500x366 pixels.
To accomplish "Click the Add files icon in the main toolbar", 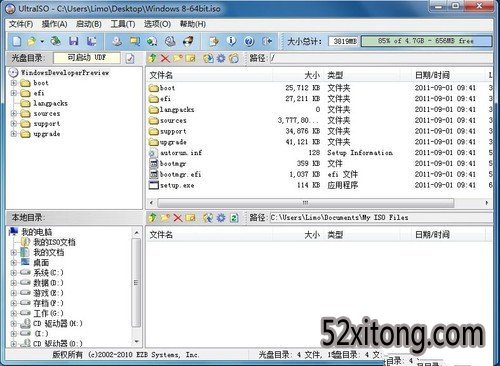I will point(214,41).
